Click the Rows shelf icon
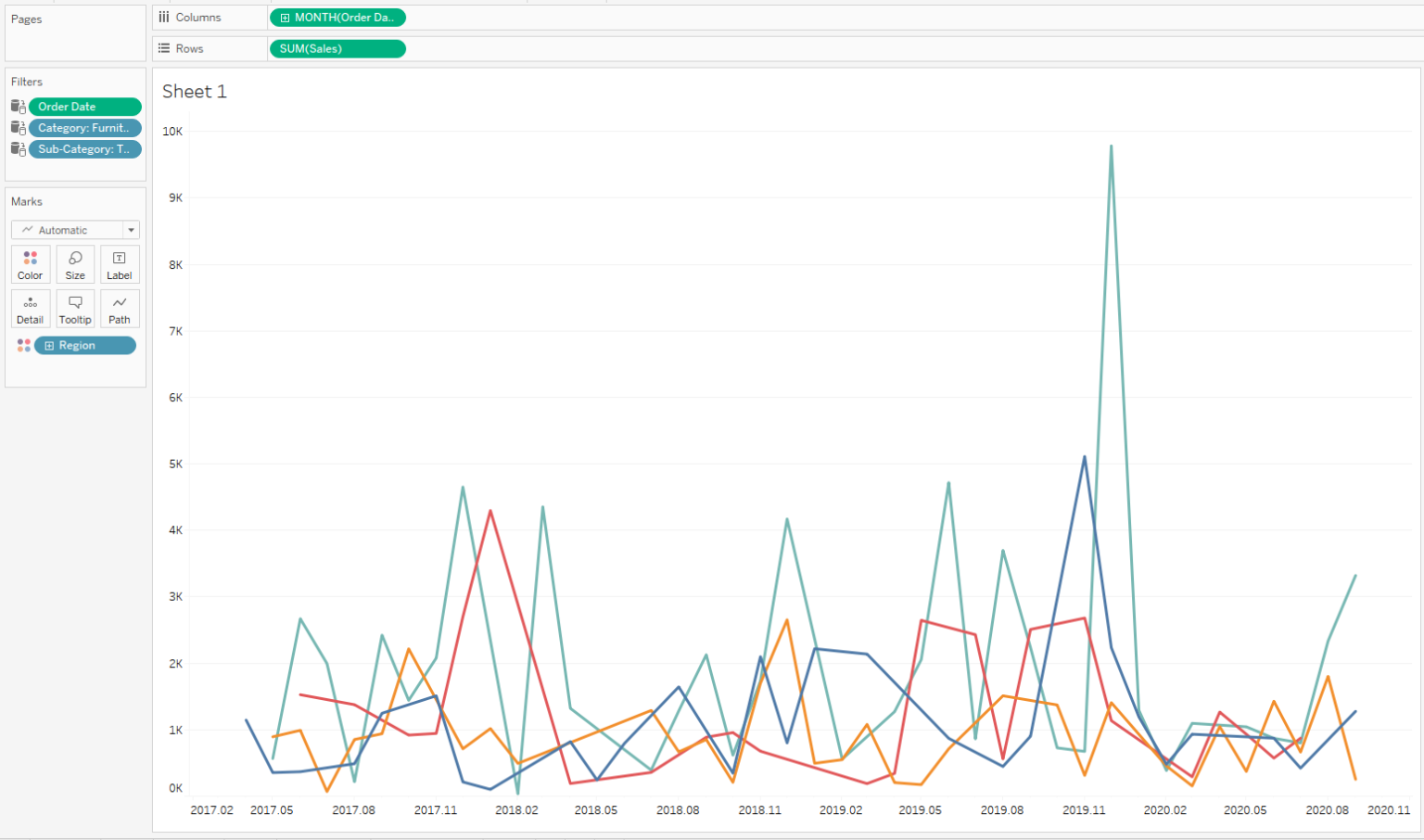 pos(163,48)
